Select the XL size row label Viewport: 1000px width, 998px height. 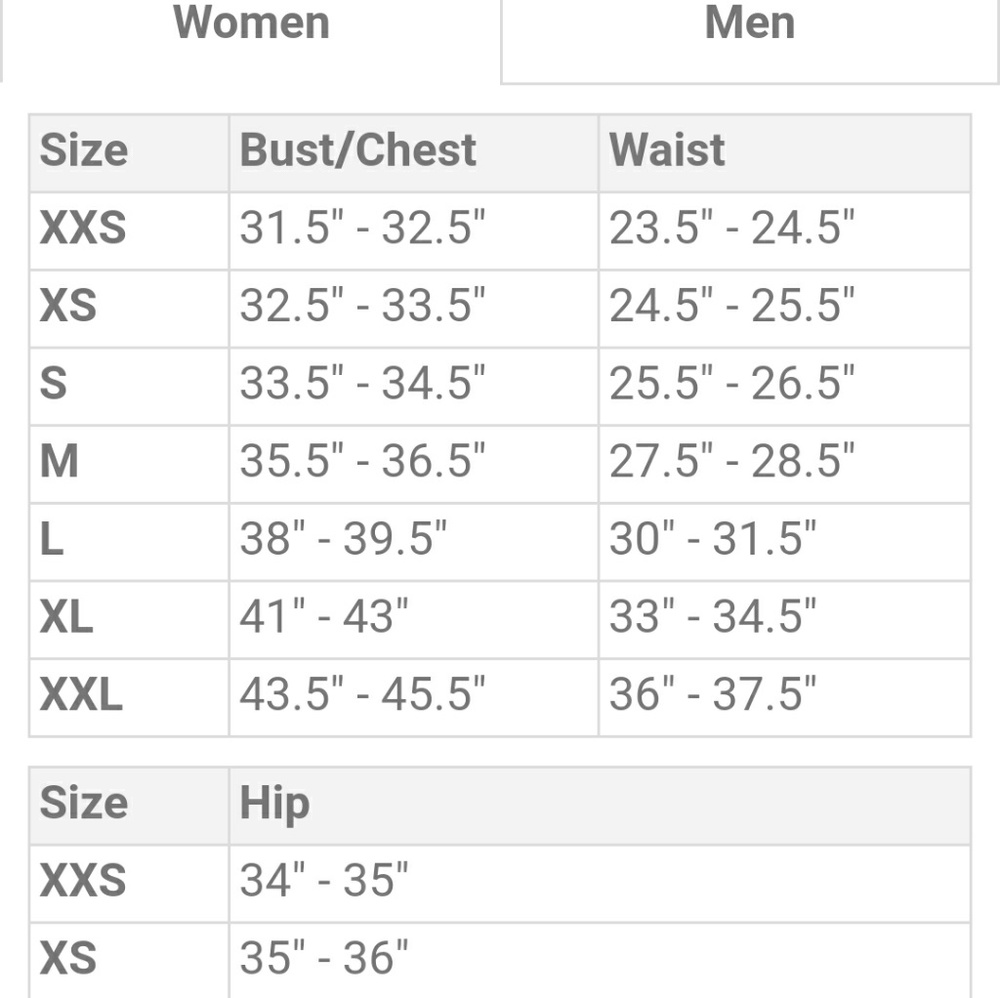click(x=66, y=617)
